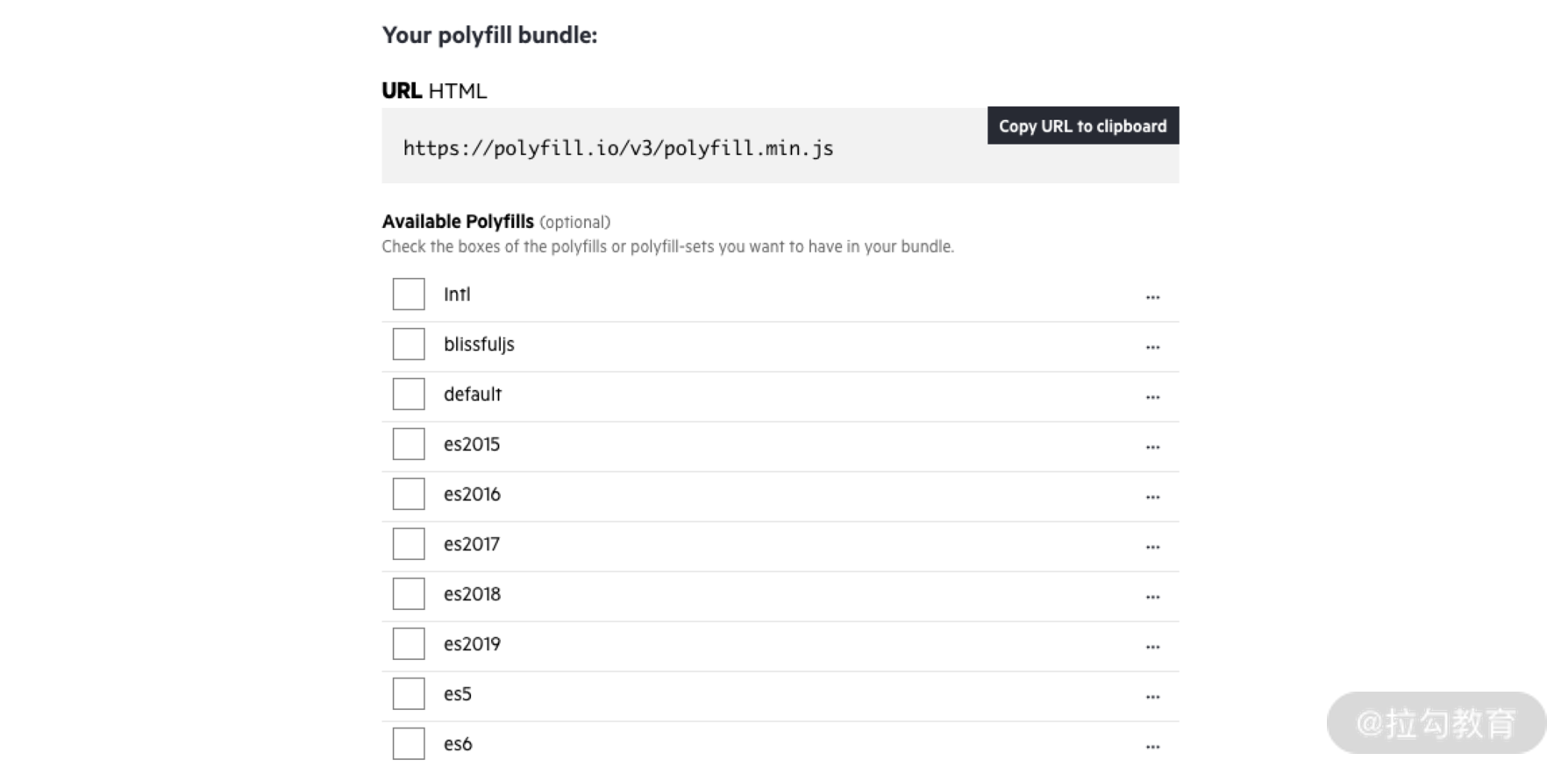1568x774 pixels.
Task: Open the es2017 row three-dot icon
Action: [1152, 547]
